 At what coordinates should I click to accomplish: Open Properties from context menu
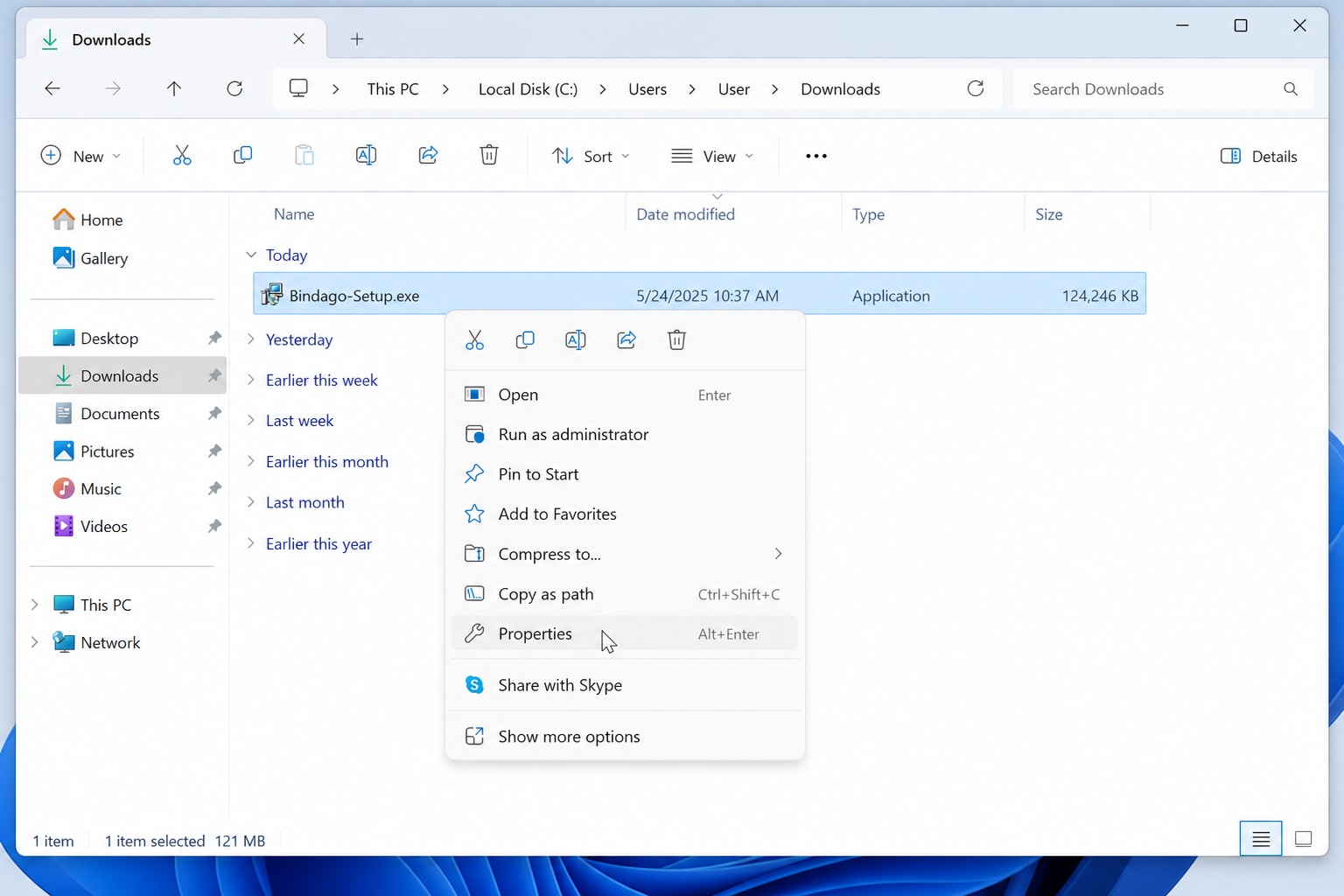[x=625, y=633]
